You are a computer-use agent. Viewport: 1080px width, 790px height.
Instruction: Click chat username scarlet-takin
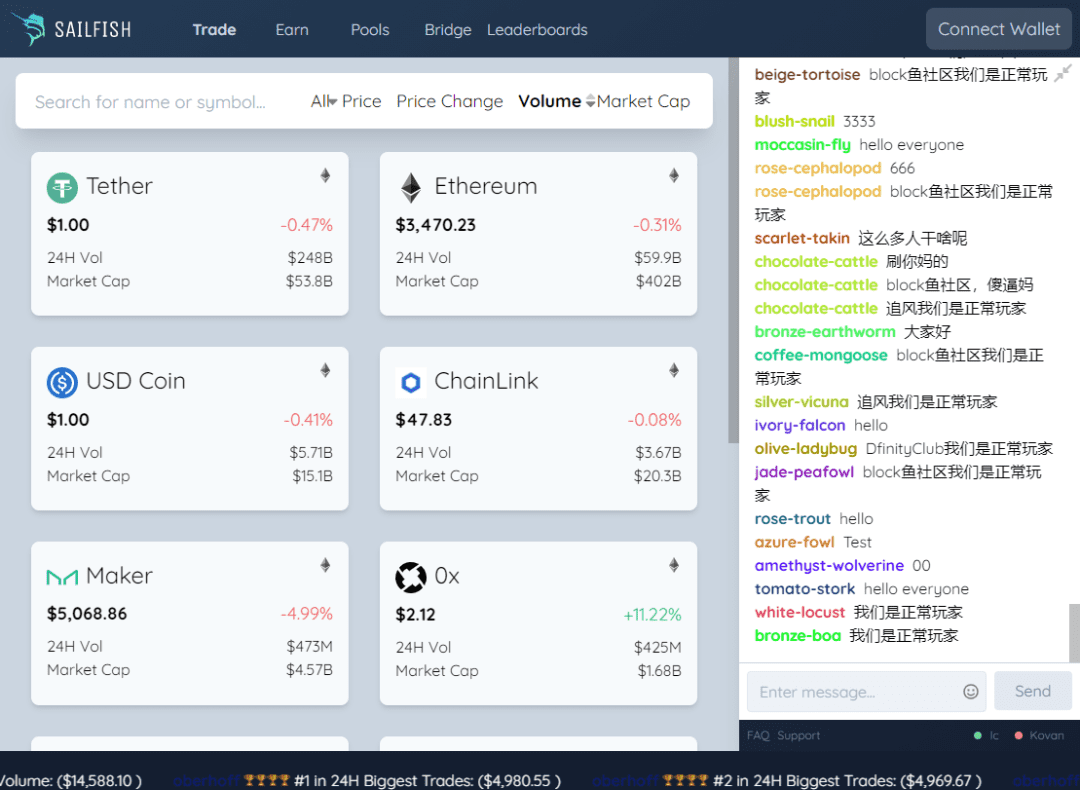802,238
